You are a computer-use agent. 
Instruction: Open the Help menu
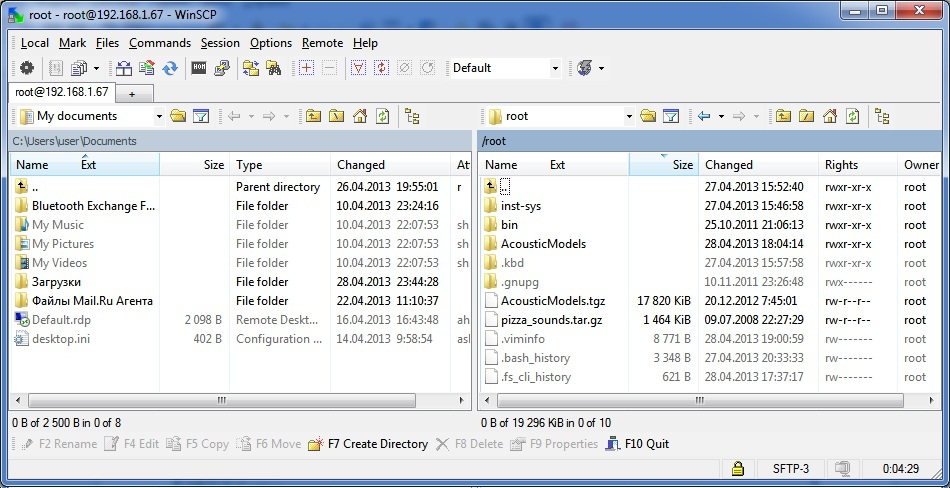pos(365,43)
